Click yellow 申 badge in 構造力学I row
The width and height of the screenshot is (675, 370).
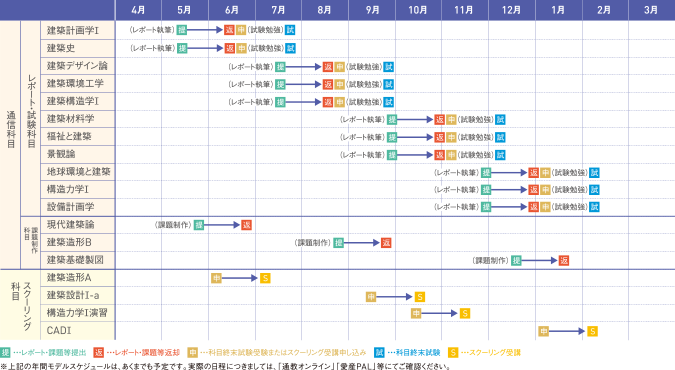(545, 190)
